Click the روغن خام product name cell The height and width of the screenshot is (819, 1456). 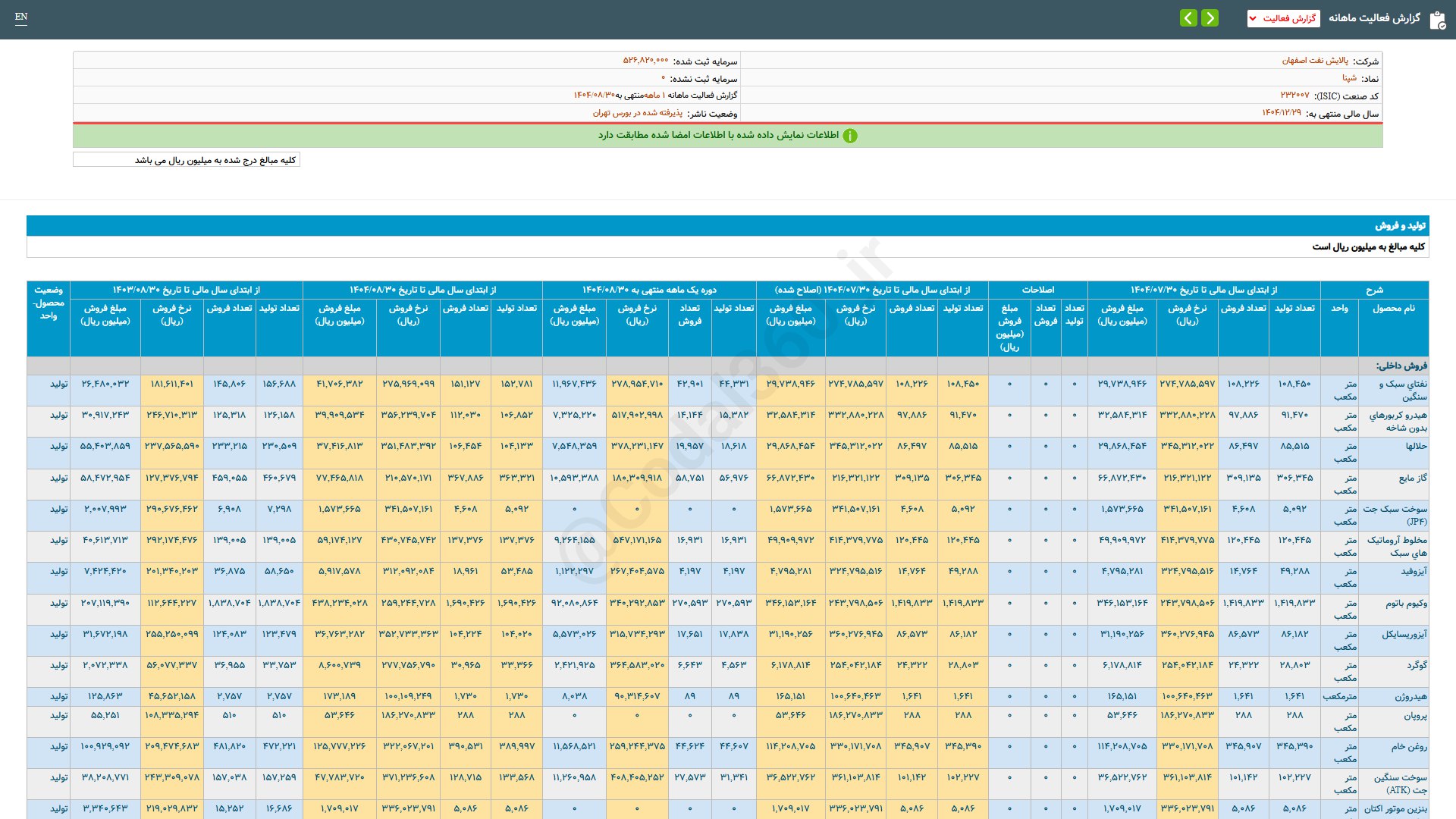coord(1408,746)
